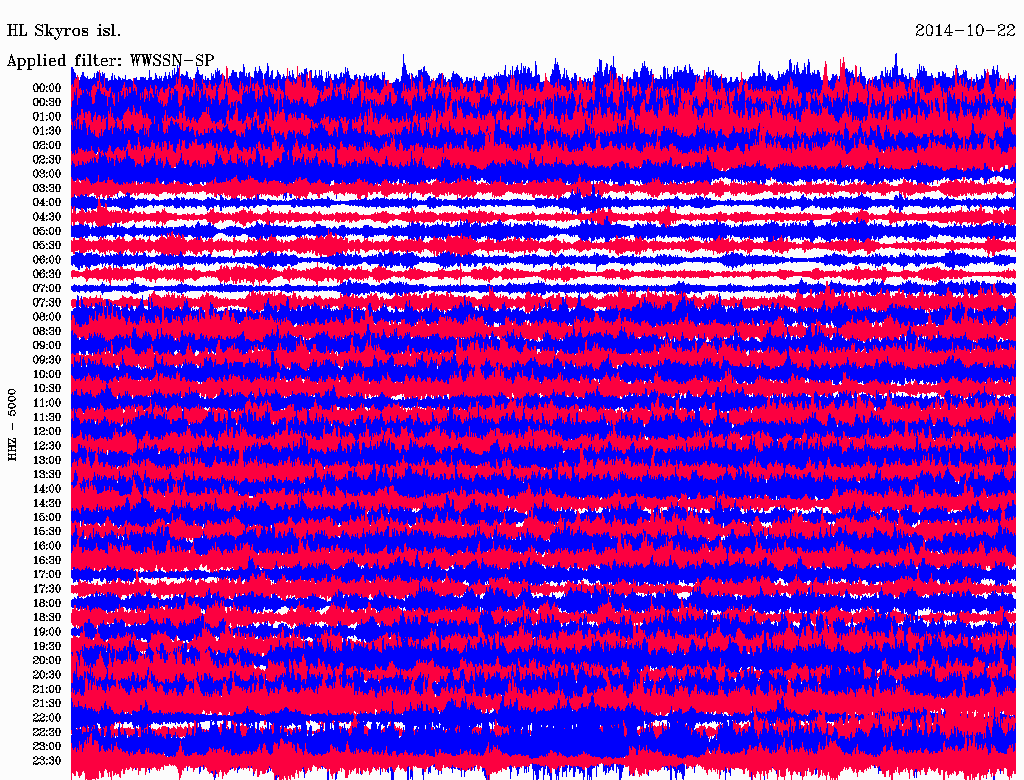1024x780 pixels.
Task: Select the 08:00 time label
Action: click(x=46, y=317)
